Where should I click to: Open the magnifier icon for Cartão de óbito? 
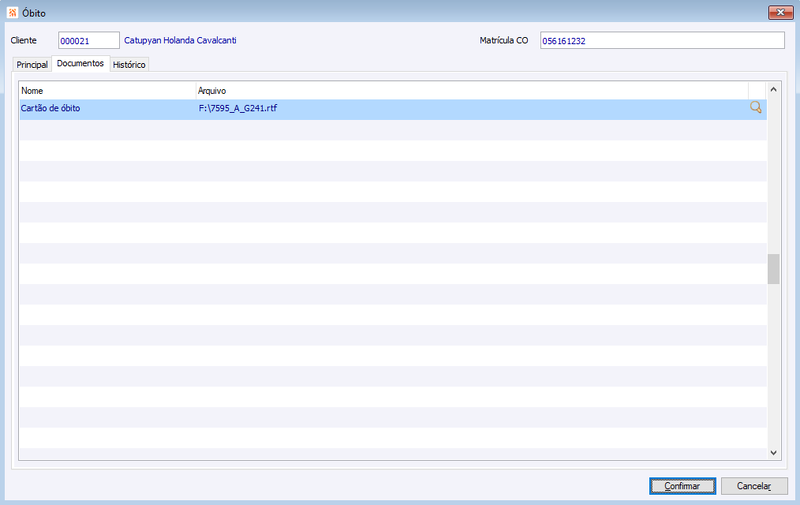click(x=756, y=107)
